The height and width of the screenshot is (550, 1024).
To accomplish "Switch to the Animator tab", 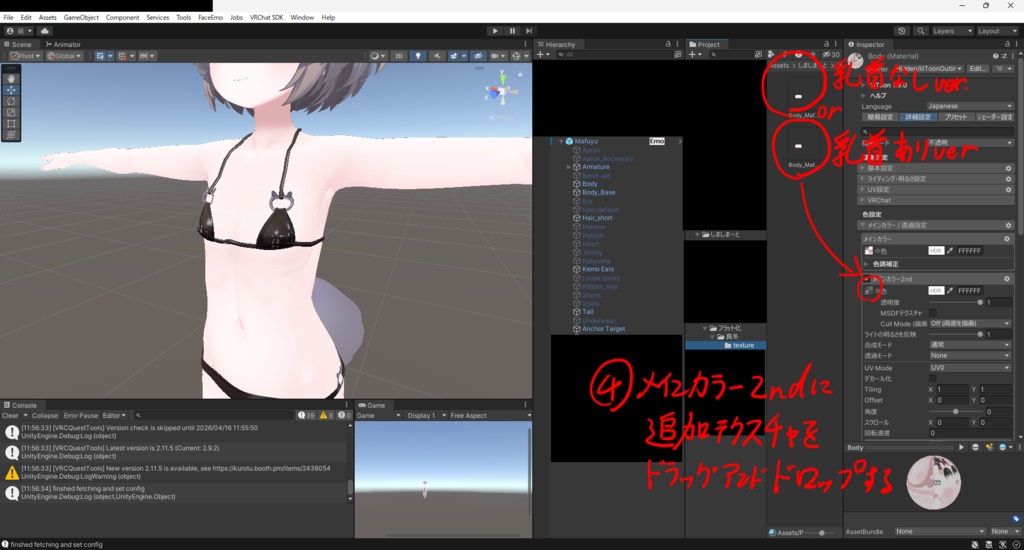I will [x=63, y=44].
